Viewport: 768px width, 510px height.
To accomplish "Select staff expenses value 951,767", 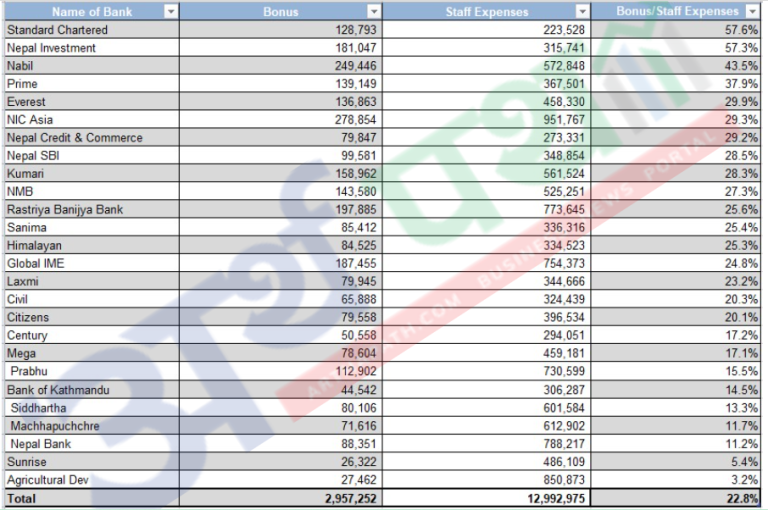I will click(486, 120).
